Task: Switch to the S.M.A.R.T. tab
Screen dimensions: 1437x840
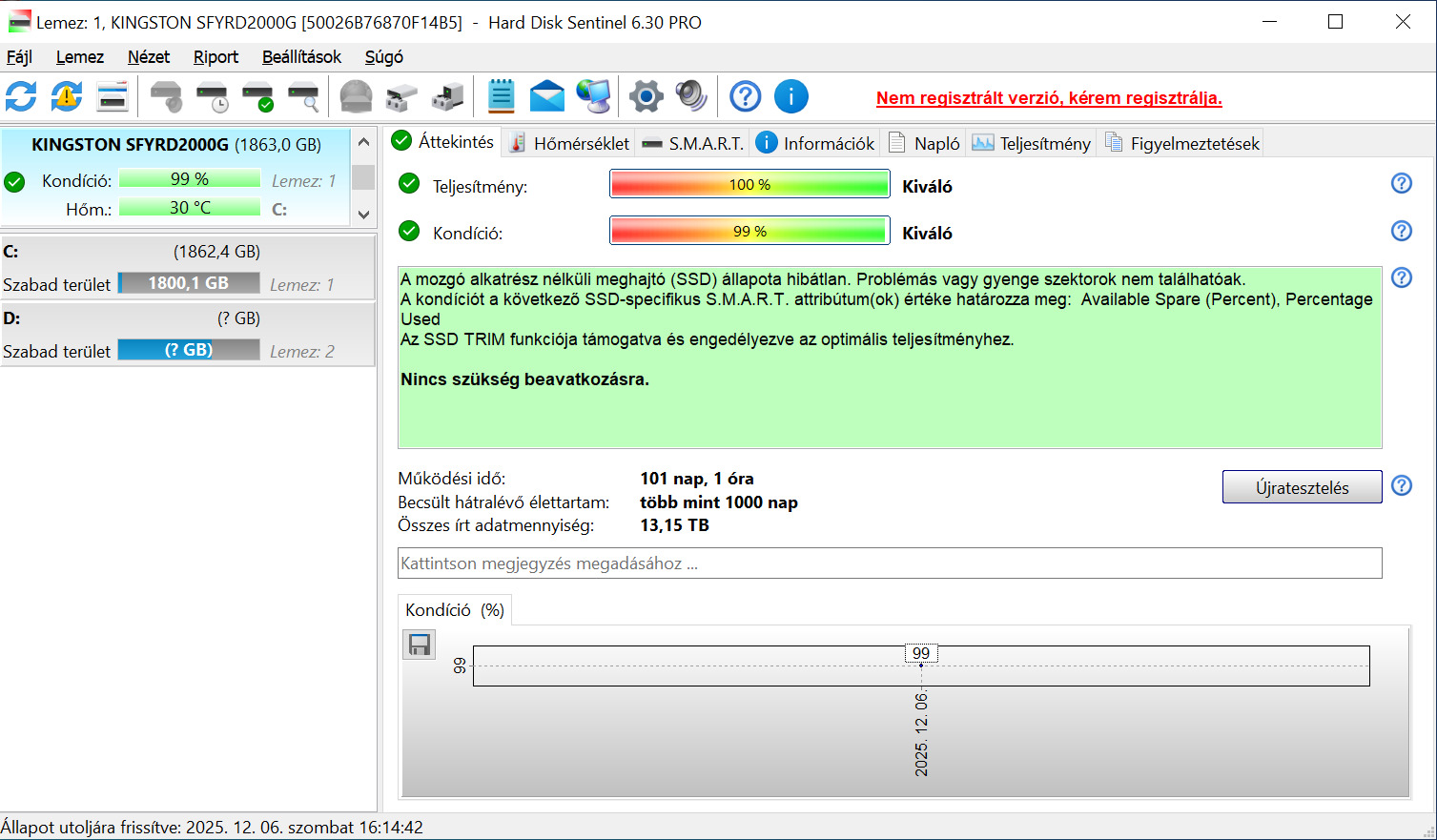Action: (693, 143)
